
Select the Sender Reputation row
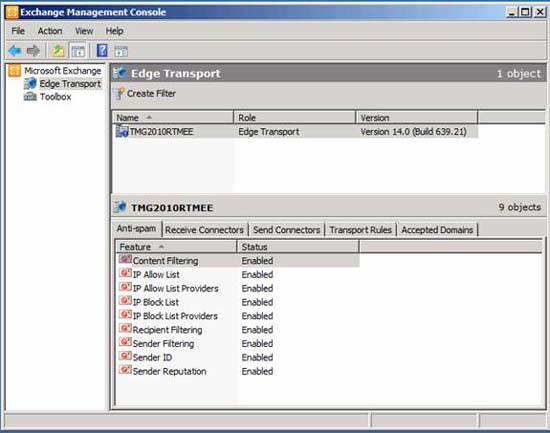[x=238, y=371]
